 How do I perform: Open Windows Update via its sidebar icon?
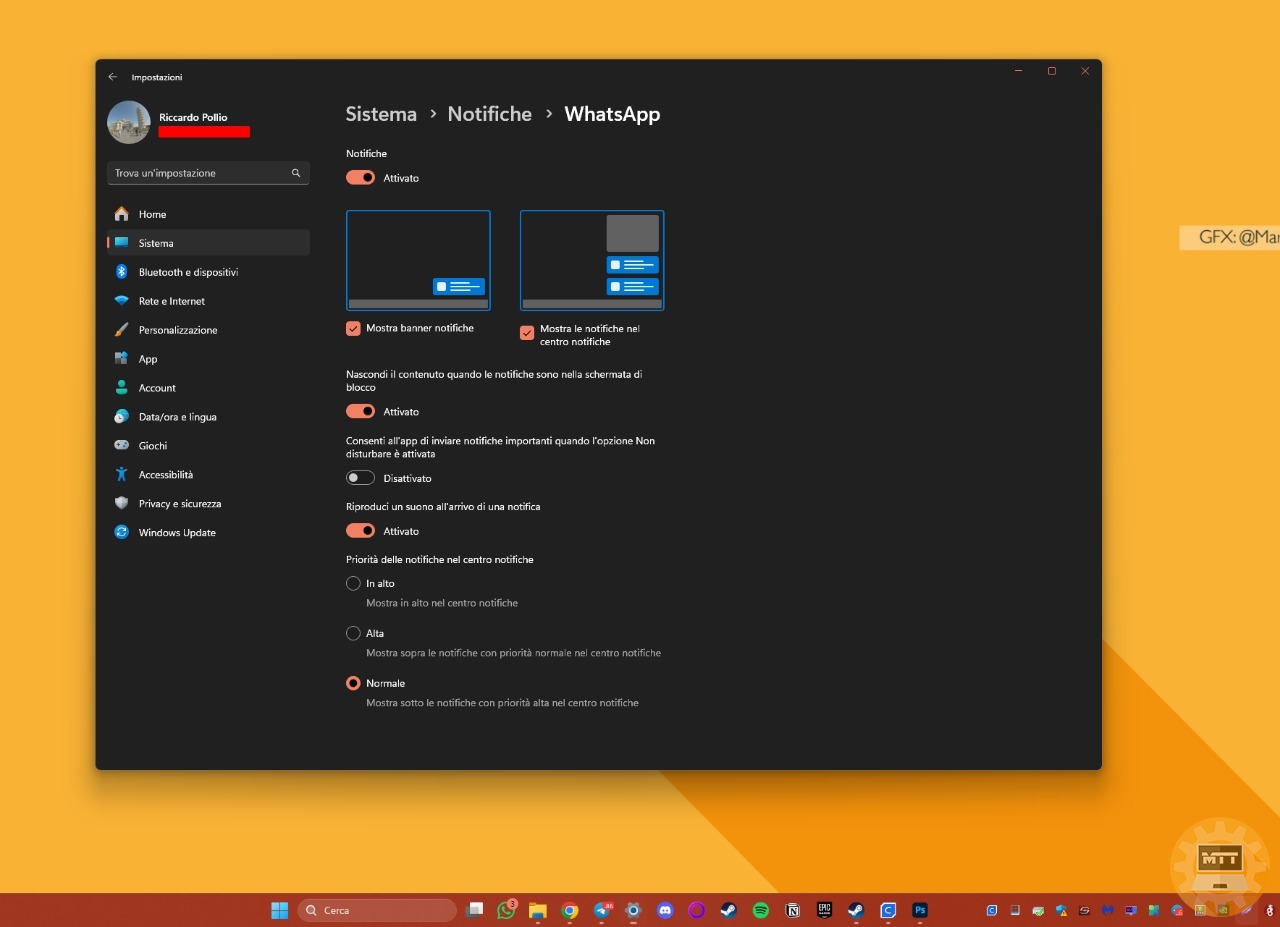click(121, 532)
